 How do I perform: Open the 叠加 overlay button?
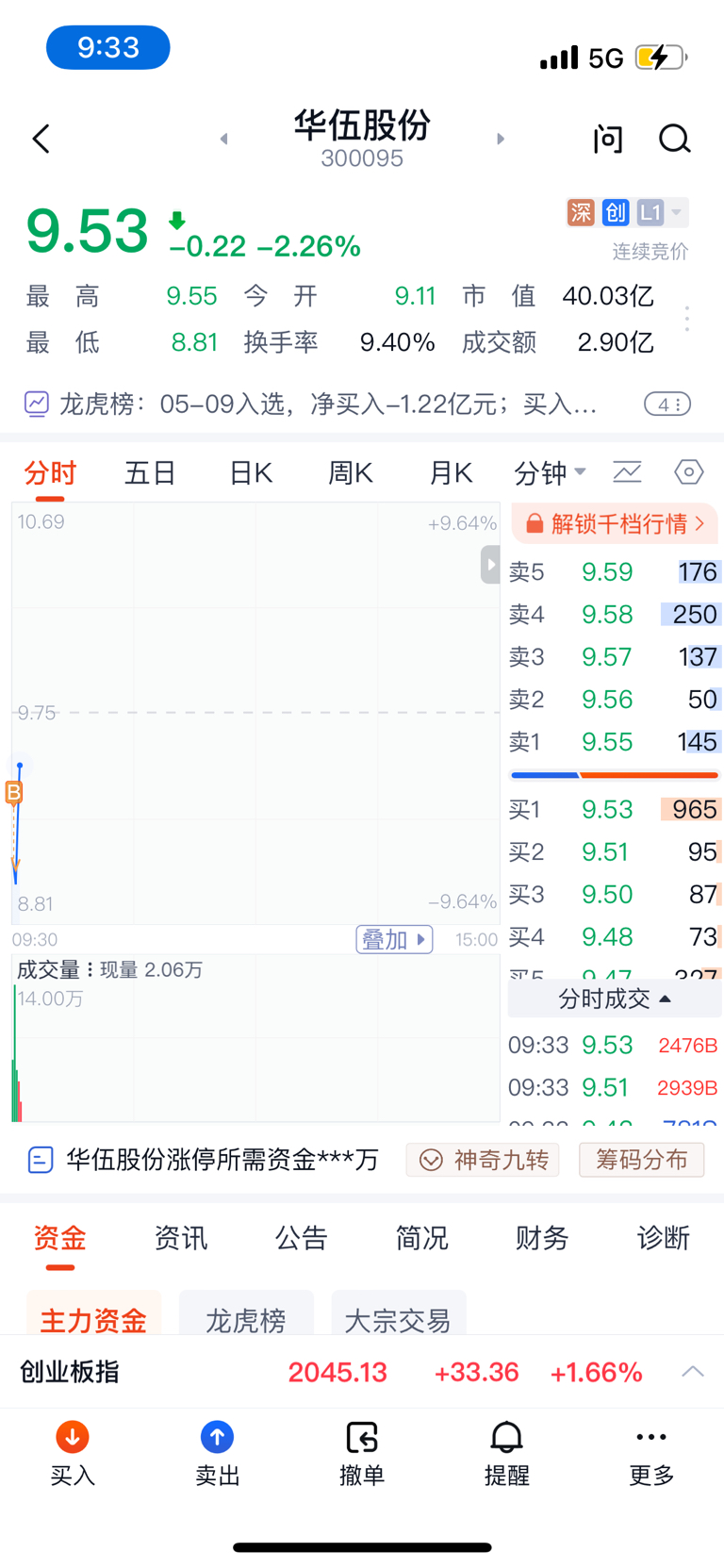(394, 939)
